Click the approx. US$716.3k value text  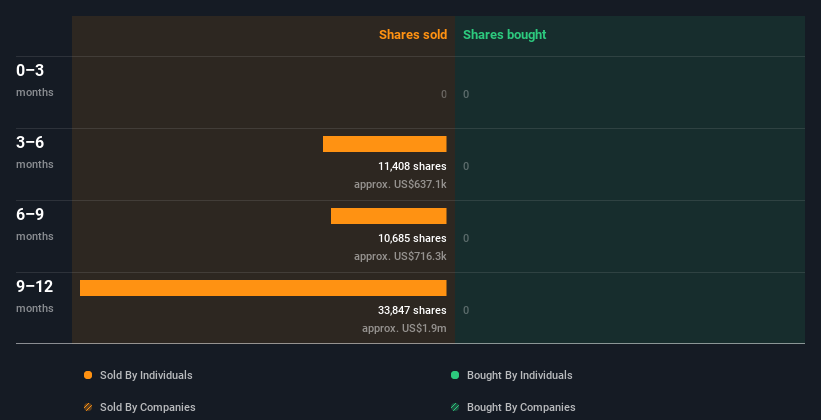(400, 257)
